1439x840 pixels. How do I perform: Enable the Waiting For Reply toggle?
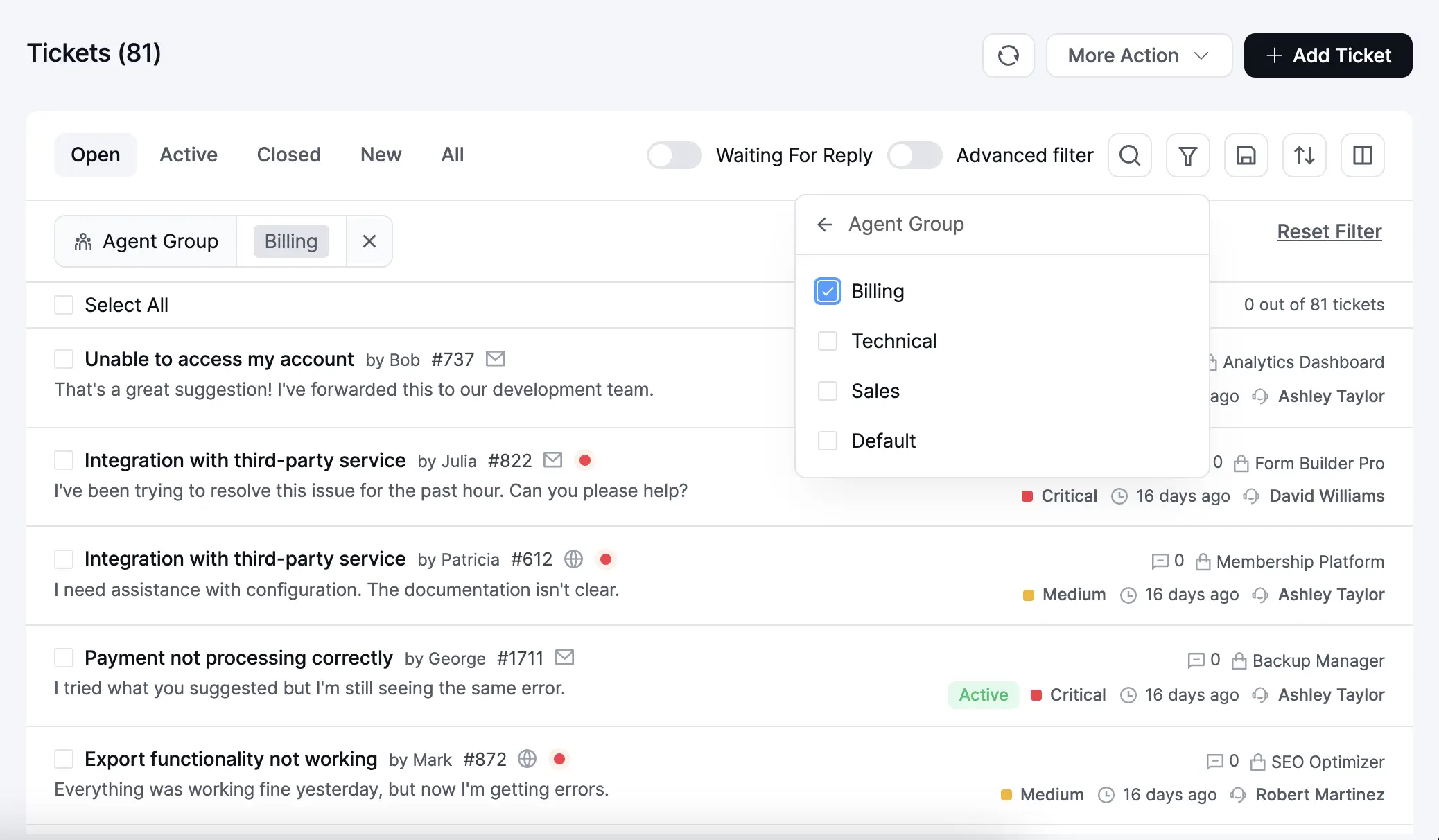pyautogui.click(x=674, y=155)
